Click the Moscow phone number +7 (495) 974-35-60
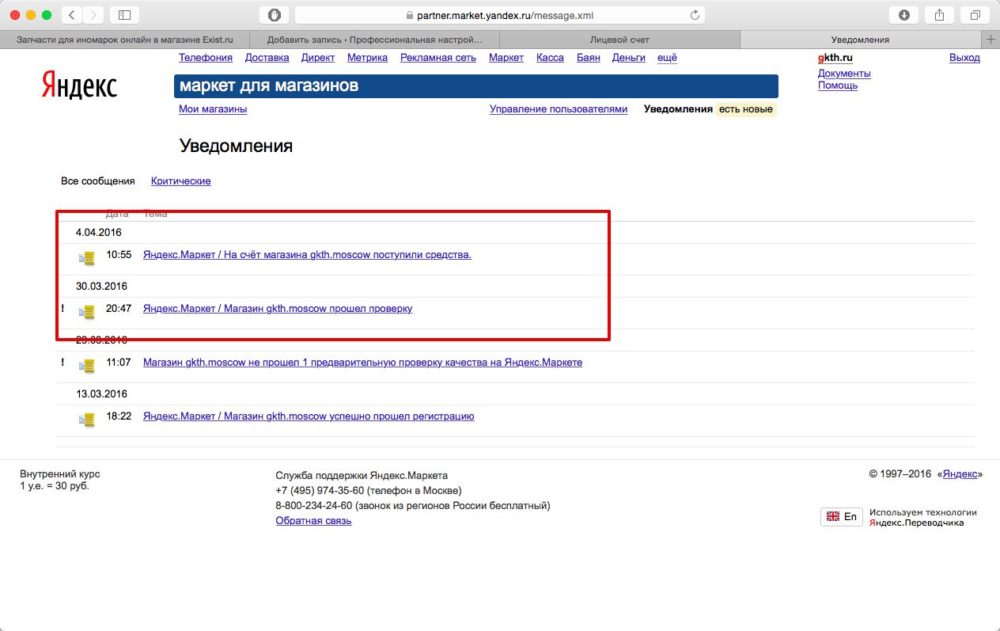Viewport: 1000px width, 631px height. [x=320, y=491]
